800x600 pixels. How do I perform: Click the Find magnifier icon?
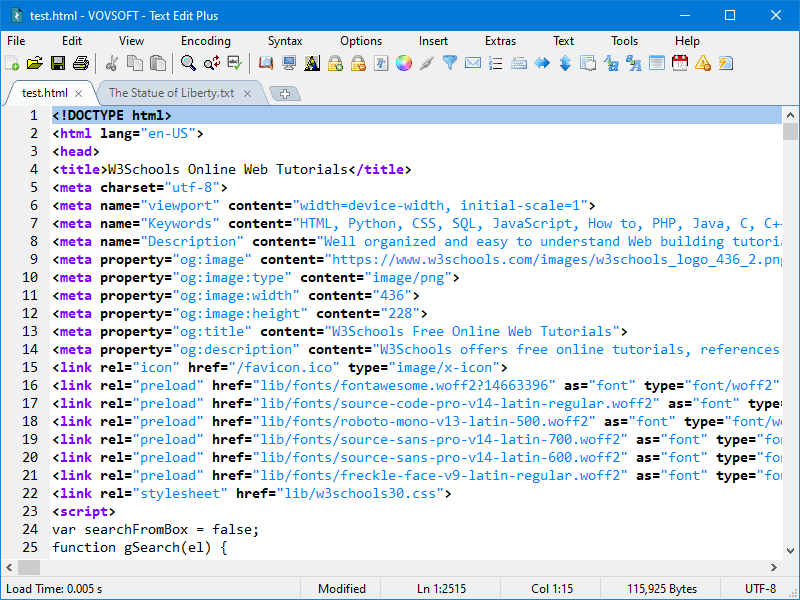click(x=188, y=63)
